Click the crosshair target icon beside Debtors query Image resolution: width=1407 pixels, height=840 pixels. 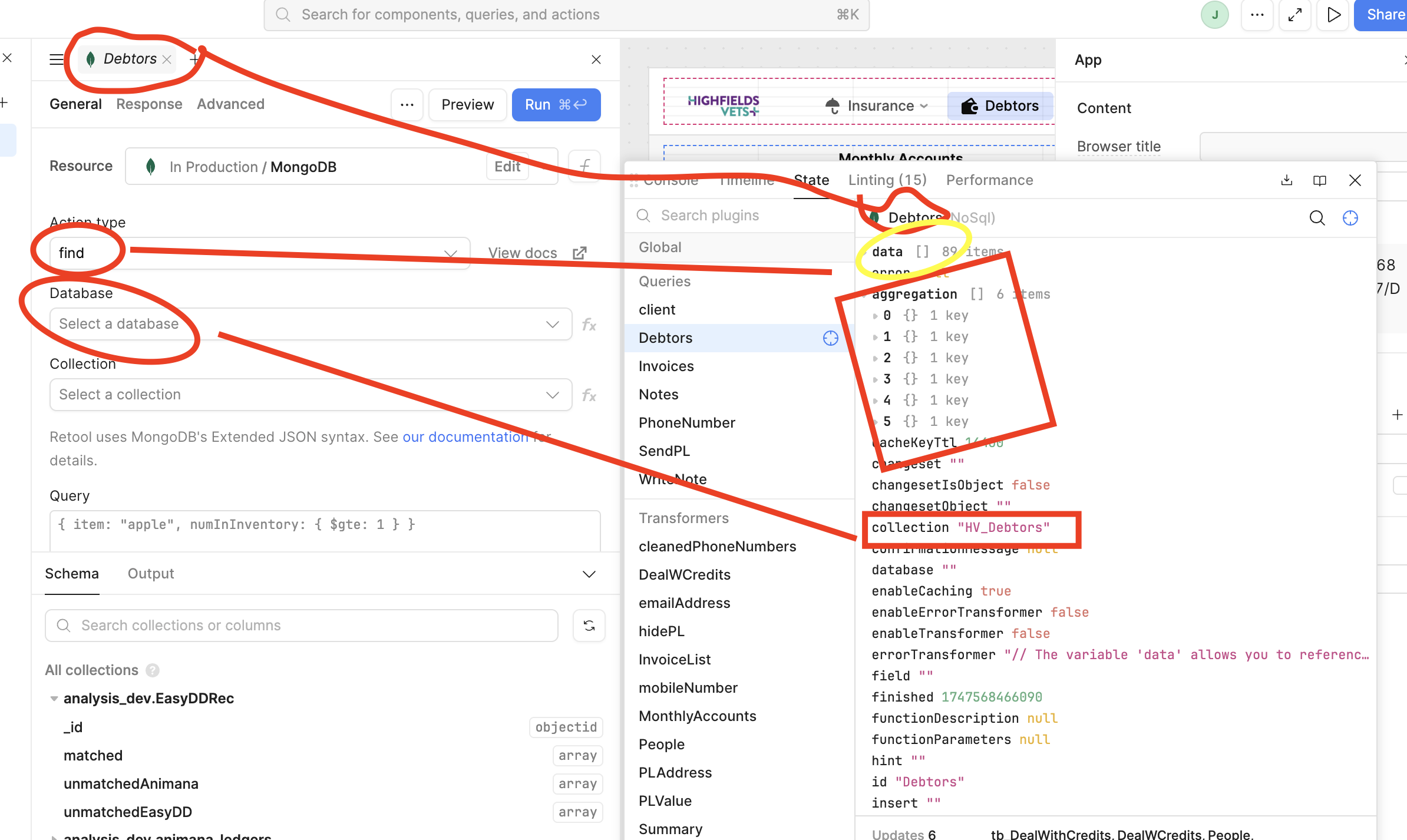[x=830, y=338]
